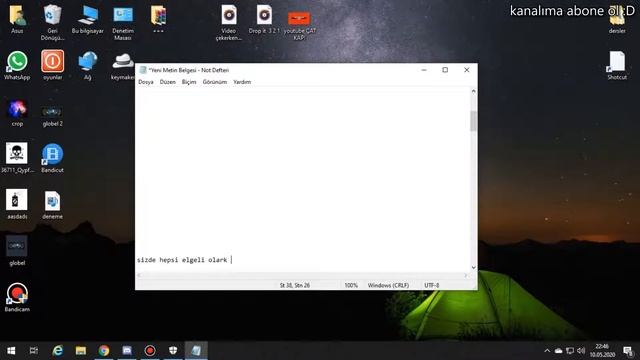The height and width of the screenshot is (360, 640).
Task: Select the globel 2 desktop icon
Action: point(52,116)
